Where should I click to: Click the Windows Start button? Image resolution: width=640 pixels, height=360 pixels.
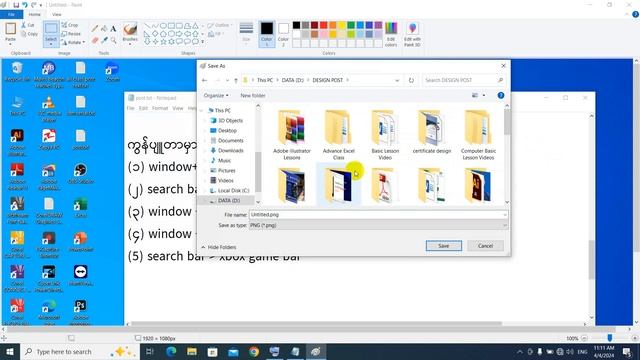click(9, 351)
